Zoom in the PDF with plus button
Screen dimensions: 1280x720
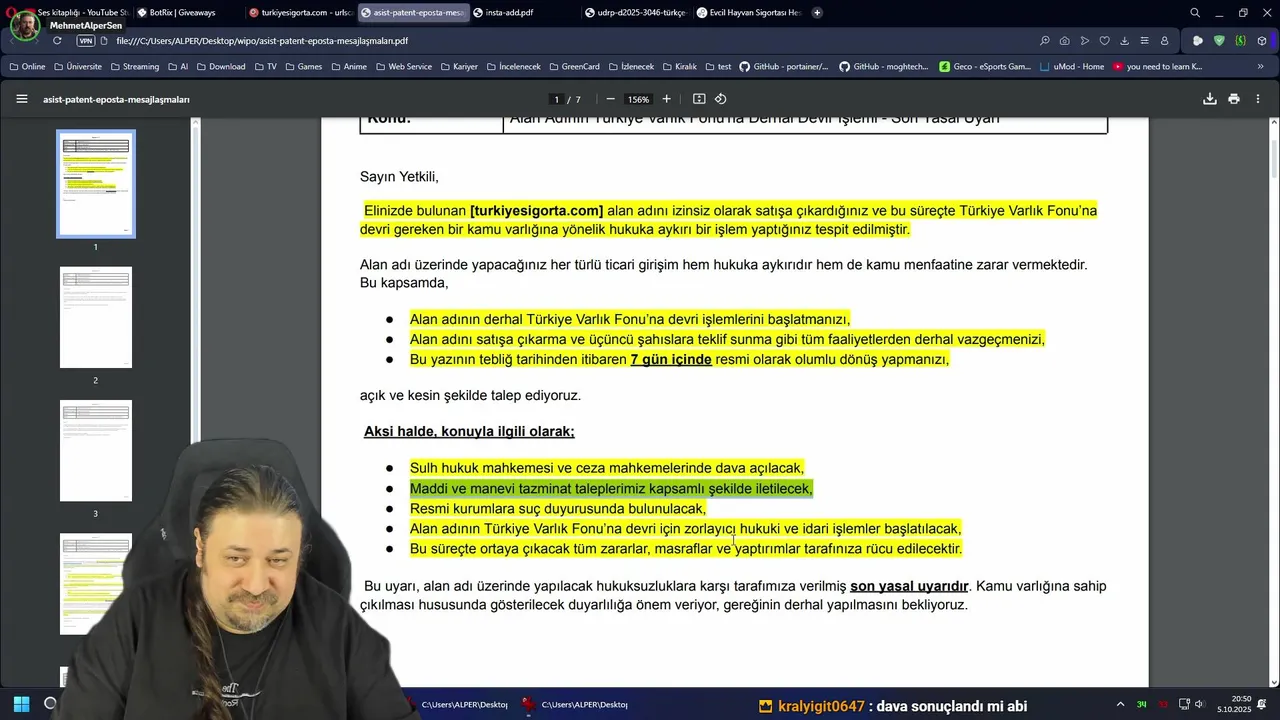point(667,99)
